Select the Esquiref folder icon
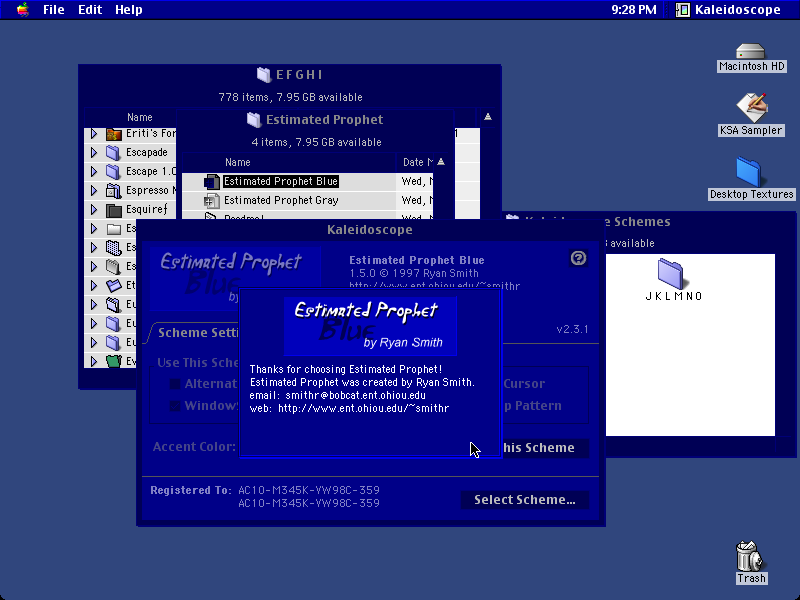 click(114, 210)
